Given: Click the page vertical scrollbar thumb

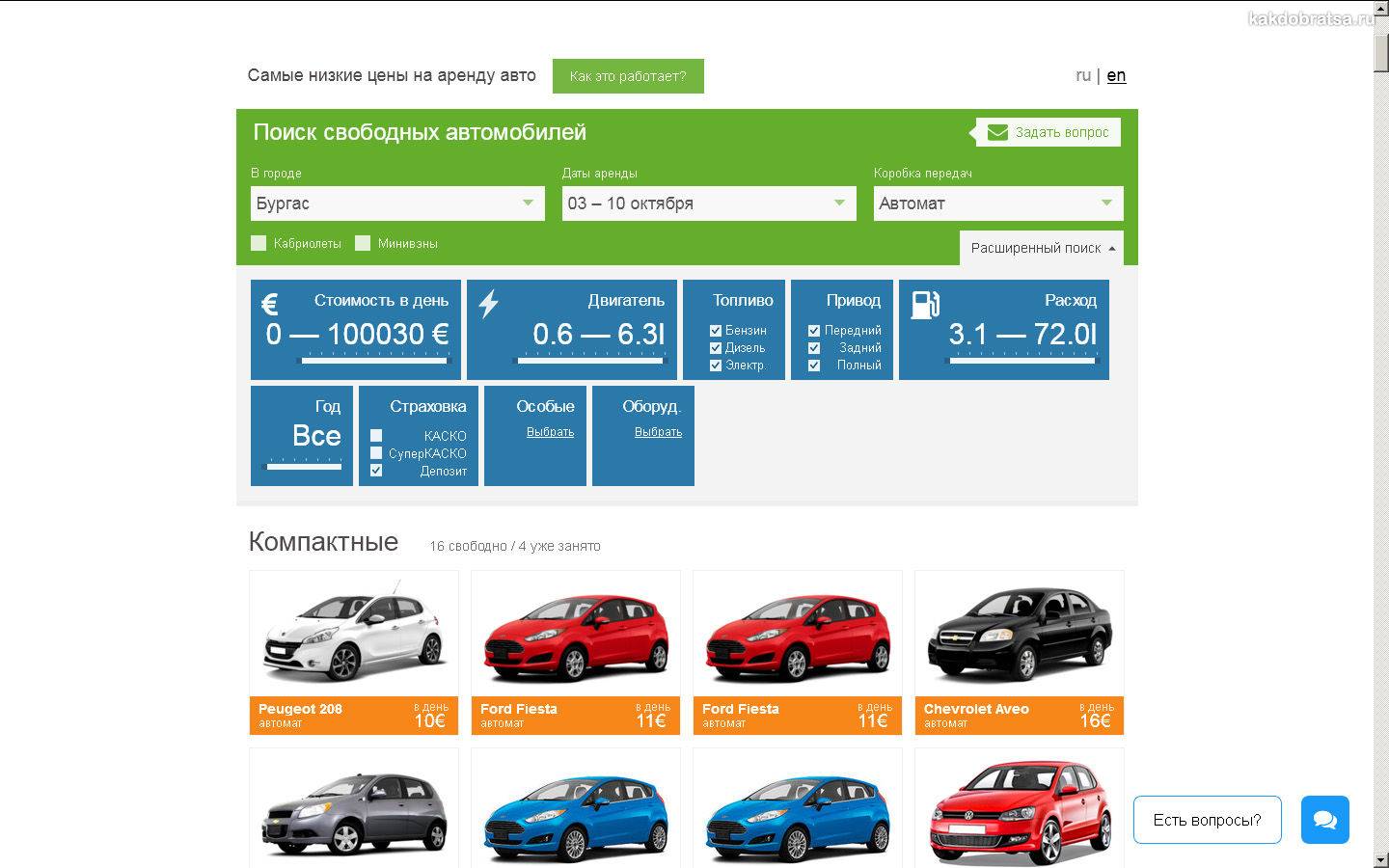Looking at the screenshot, I should (1381, 51).
